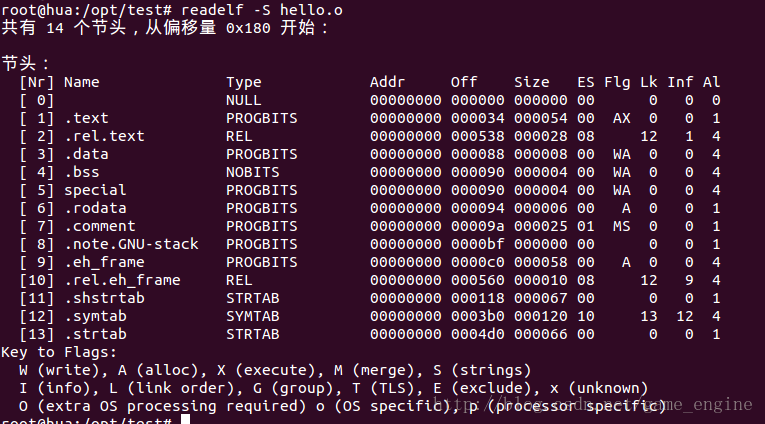Click the NOBITS type entry

pyautogui.click(x=253, y=172)
